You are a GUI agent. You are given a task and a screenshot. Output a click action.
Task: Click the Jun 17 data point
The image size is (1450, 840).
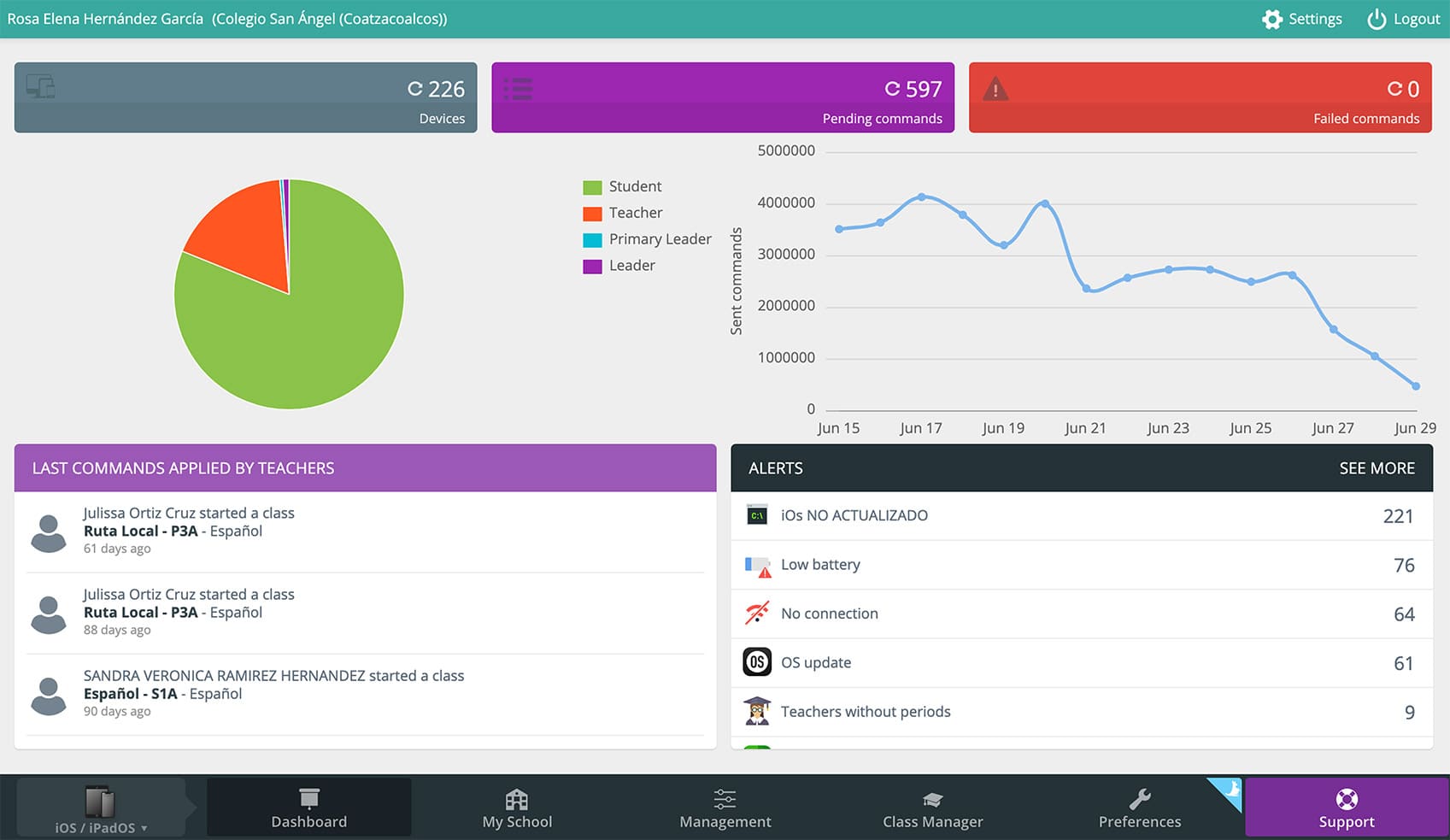(x=921, y=197)
